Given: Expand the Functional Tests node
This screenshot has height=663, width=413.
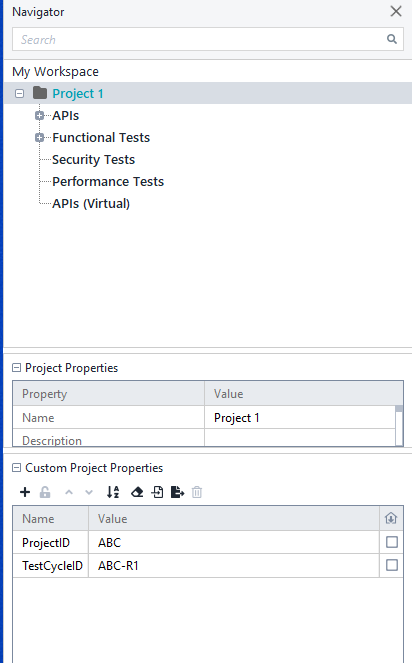Looking at the screenshot, I should pos(39,137).
